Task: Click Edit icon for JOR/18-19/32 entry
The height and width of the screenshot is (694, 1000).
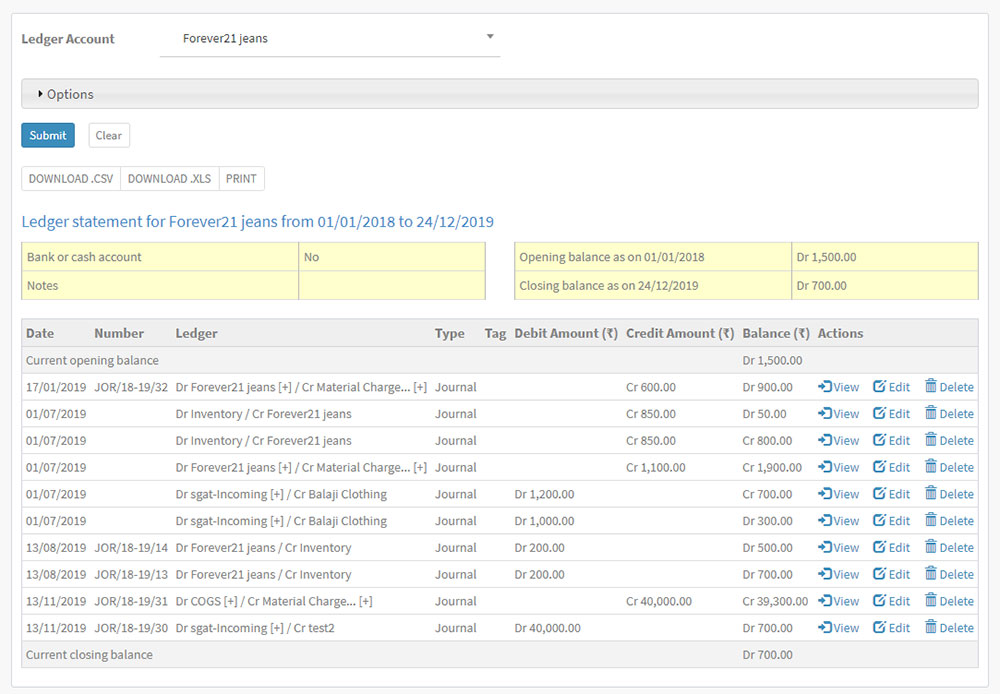Action: [879, 387]
